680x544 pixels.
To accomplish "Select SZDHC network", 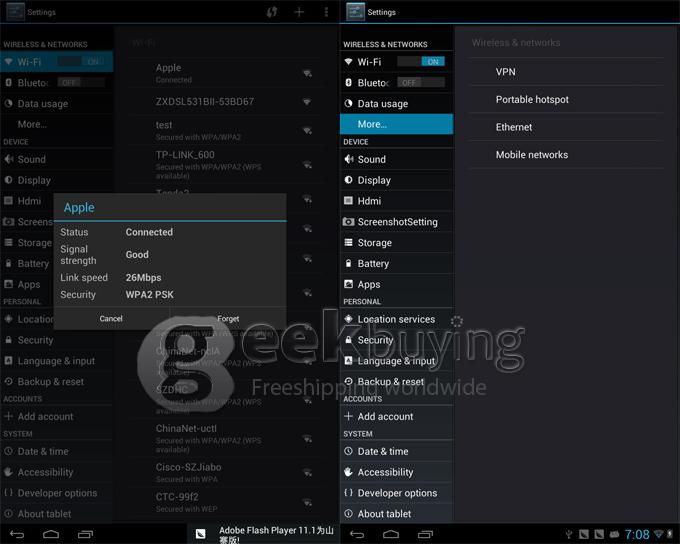I will [224, 400].
